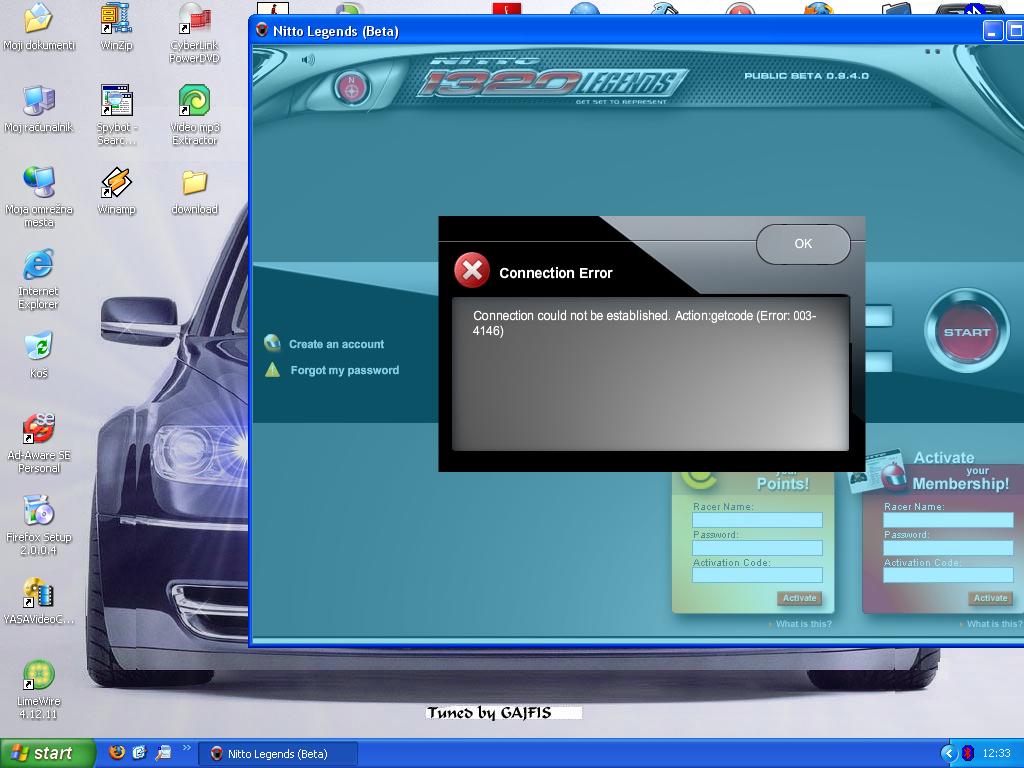Open the Create an account link
This screenshot has height=768, width=1024.
click(336, 344)
